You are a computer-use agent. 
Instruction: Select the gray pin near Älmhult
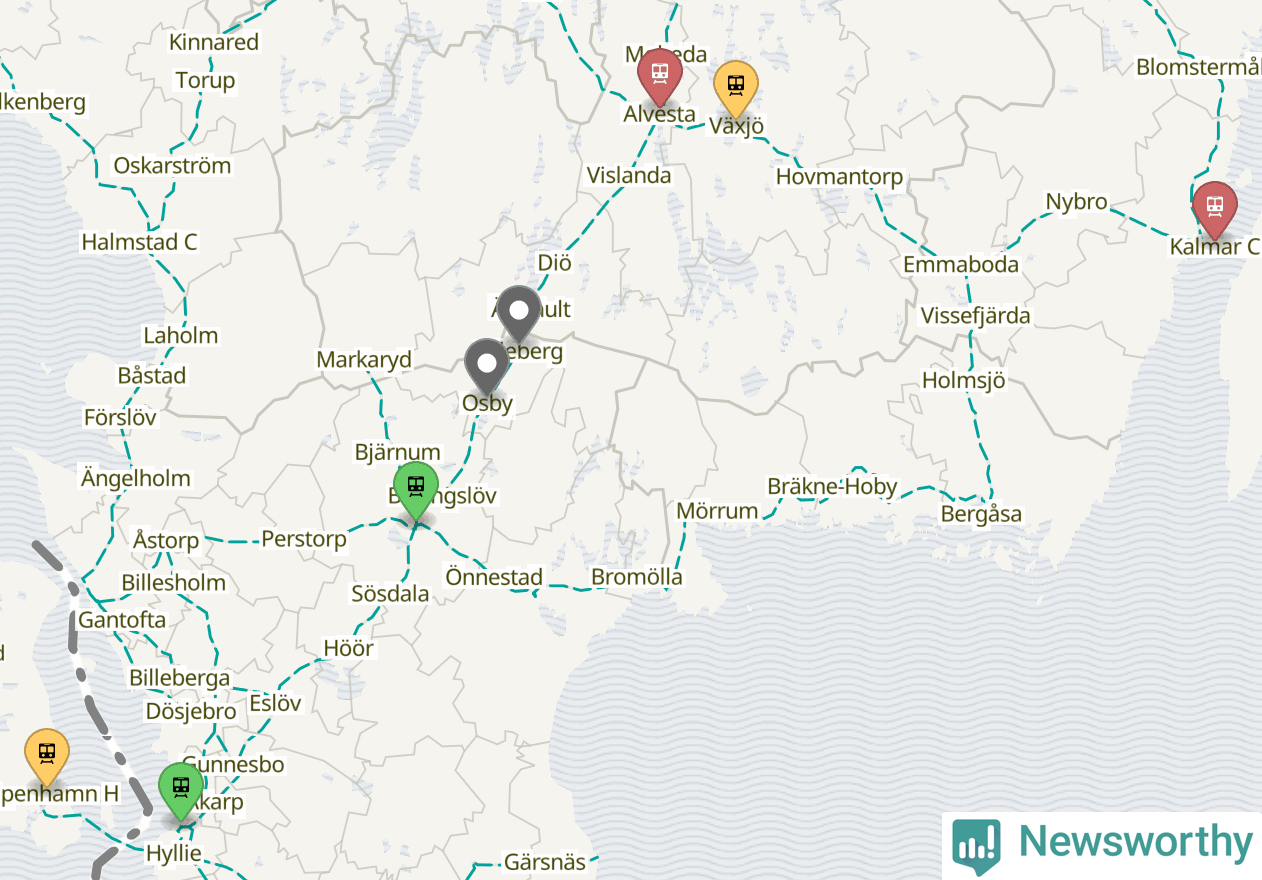[519, 313]
